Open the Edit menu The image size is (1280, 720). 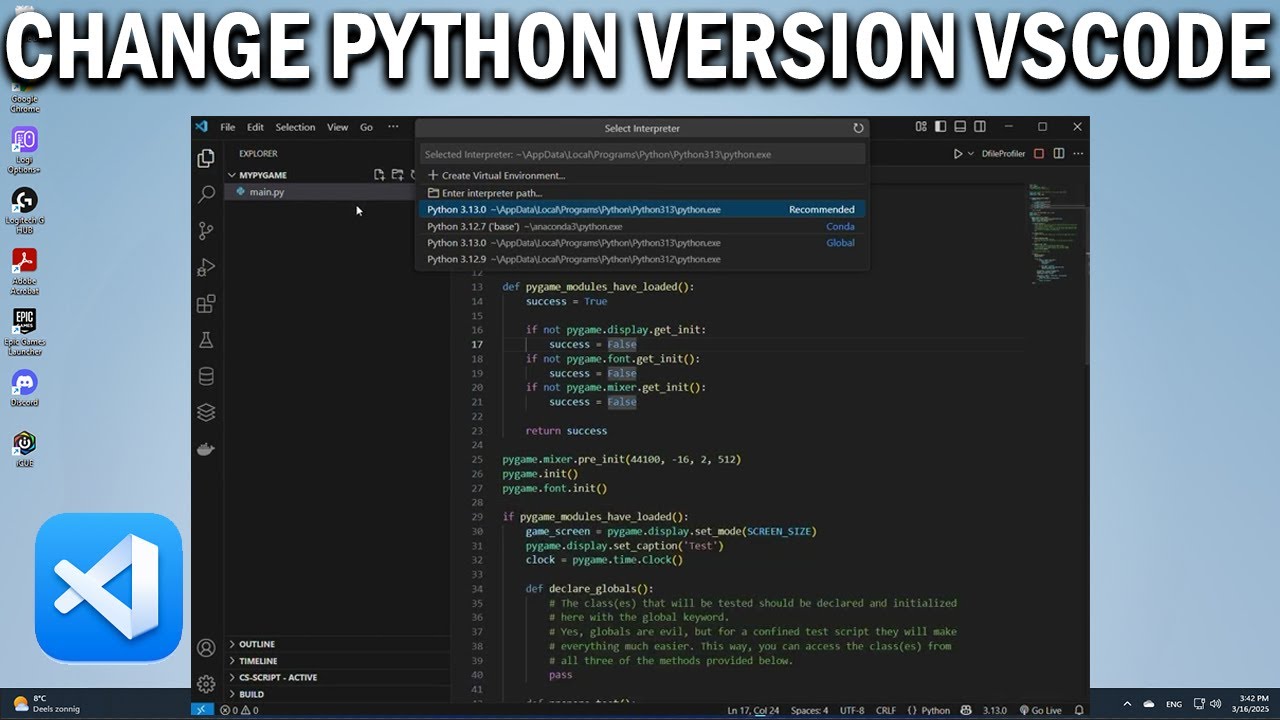256,127
